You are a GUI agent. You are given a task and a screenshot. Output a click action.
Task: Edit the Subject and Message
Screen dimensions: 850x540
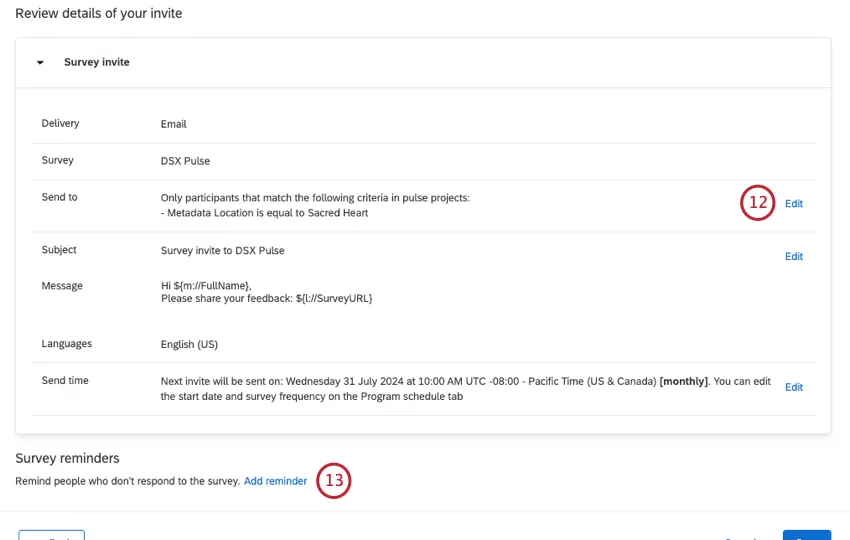793,257
